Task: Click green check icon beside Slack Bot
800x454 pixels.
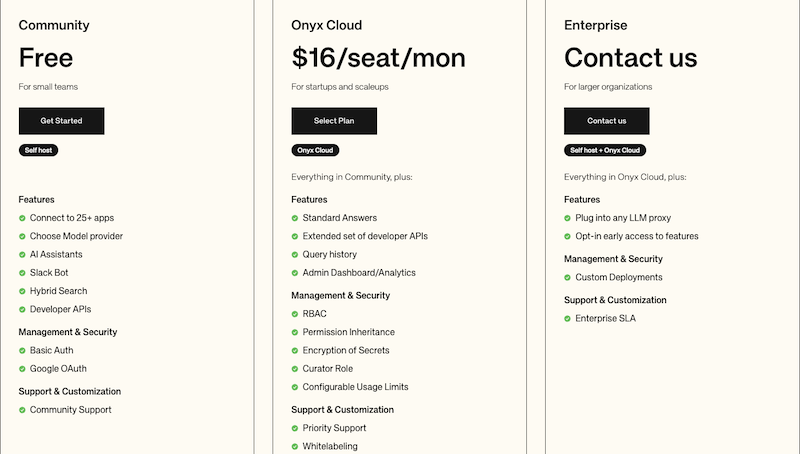Action: point(22,273)
